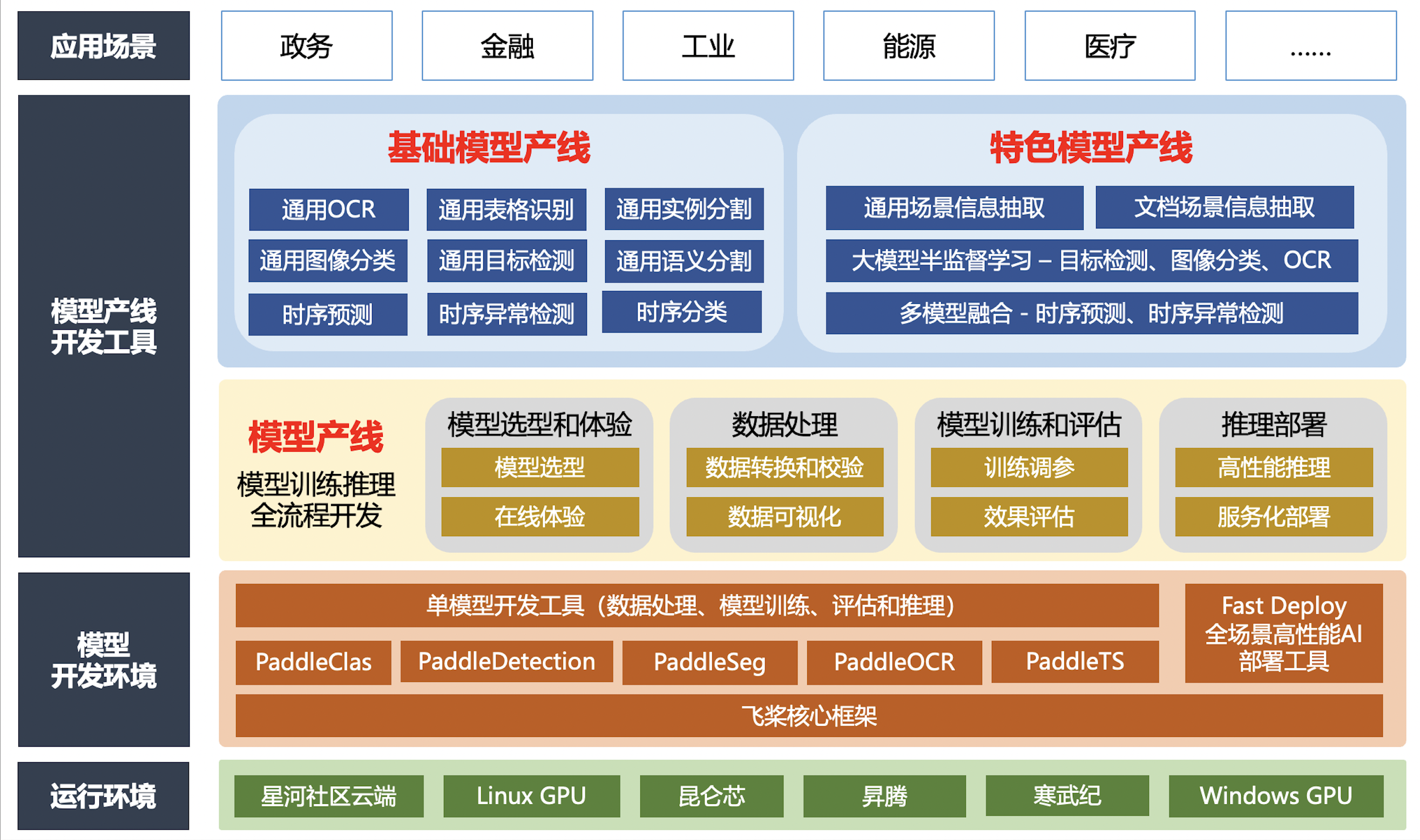Click the 服务化部署 block
Viewport: 1420px width, 840px height.
tap(1274, 517)
